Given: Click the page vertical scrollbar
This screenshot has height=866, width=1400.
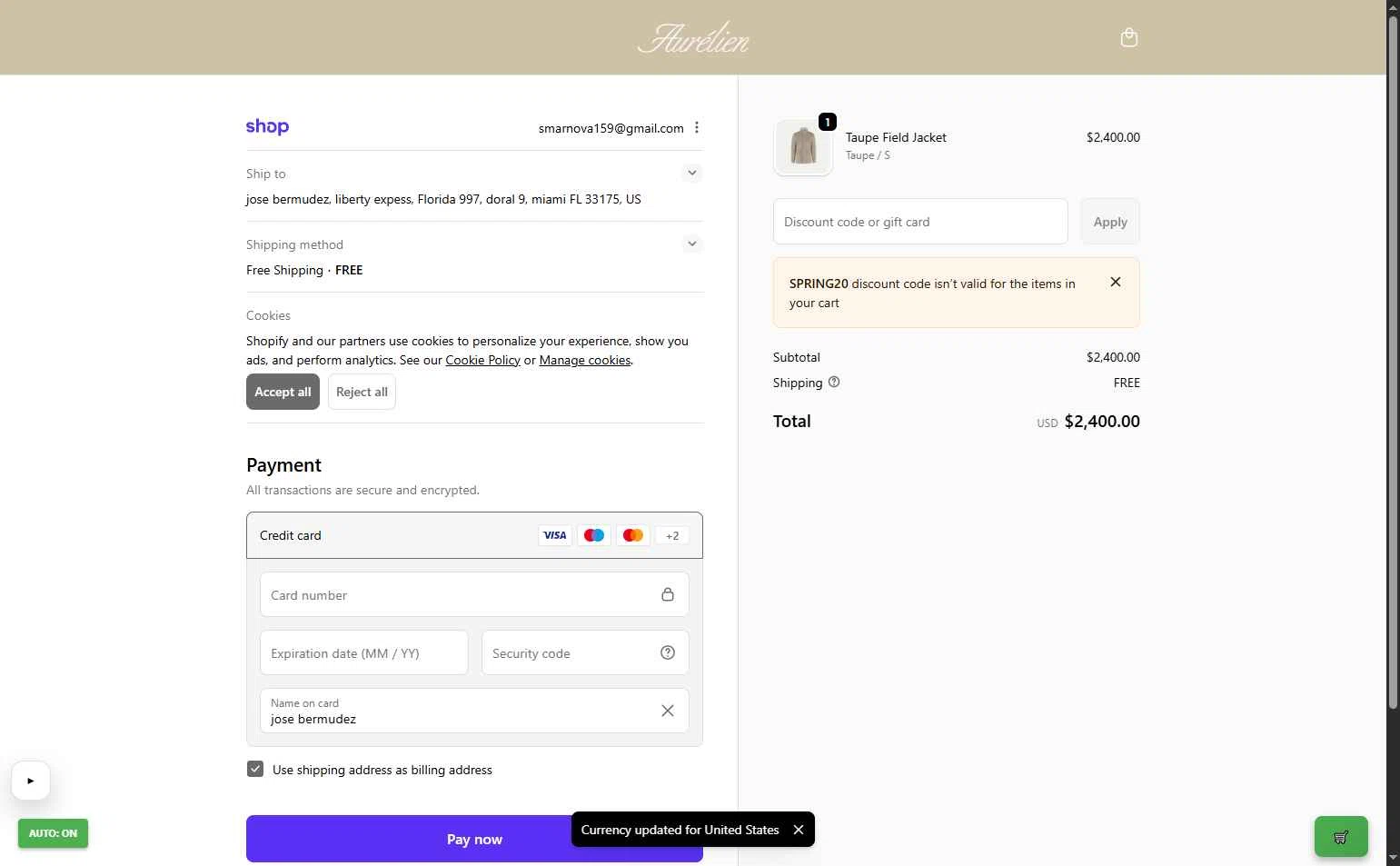Looking at the screenshot, I should click(1393, 363).
